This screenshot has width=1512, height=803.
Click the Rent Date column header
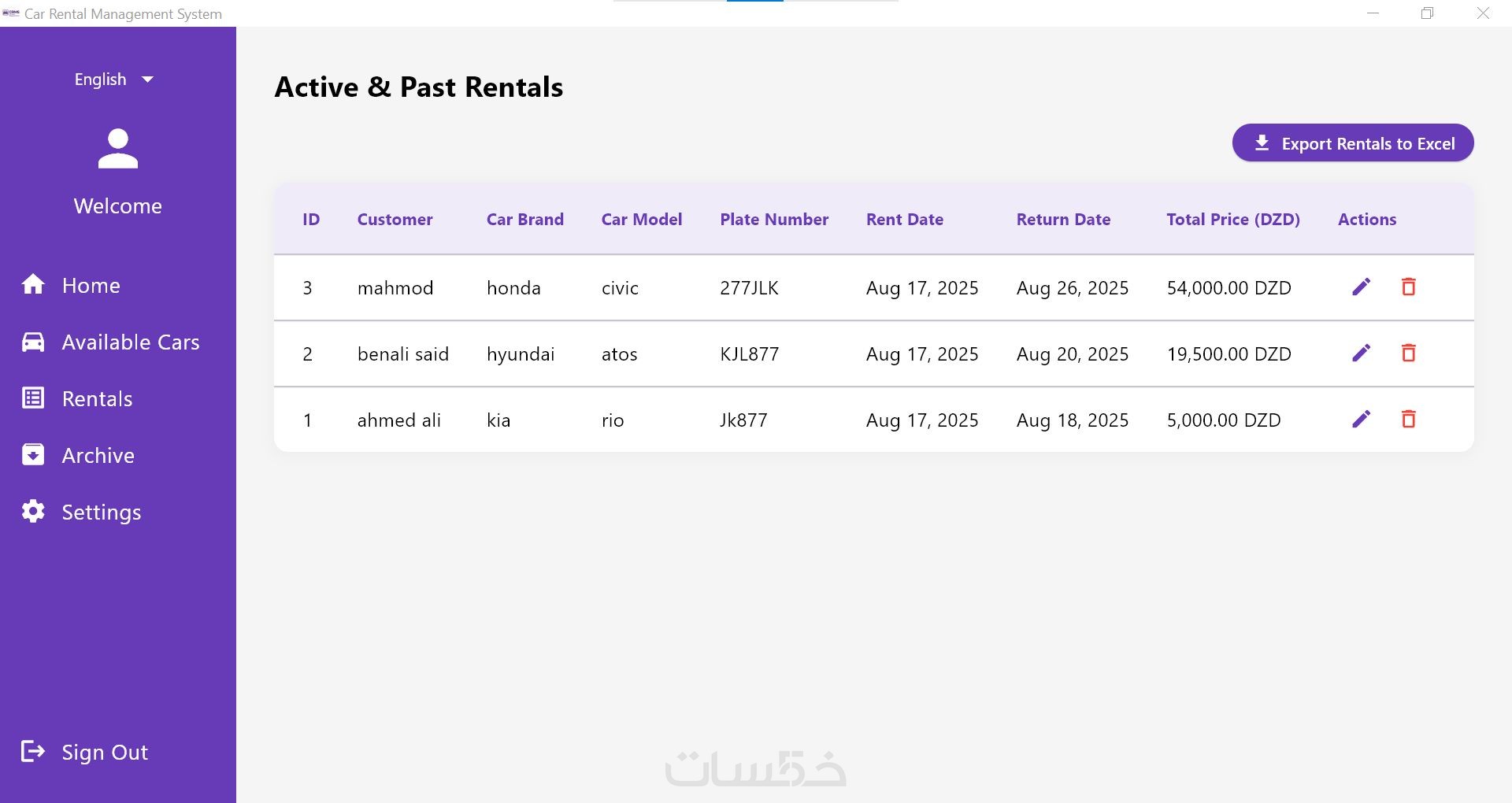904,220
